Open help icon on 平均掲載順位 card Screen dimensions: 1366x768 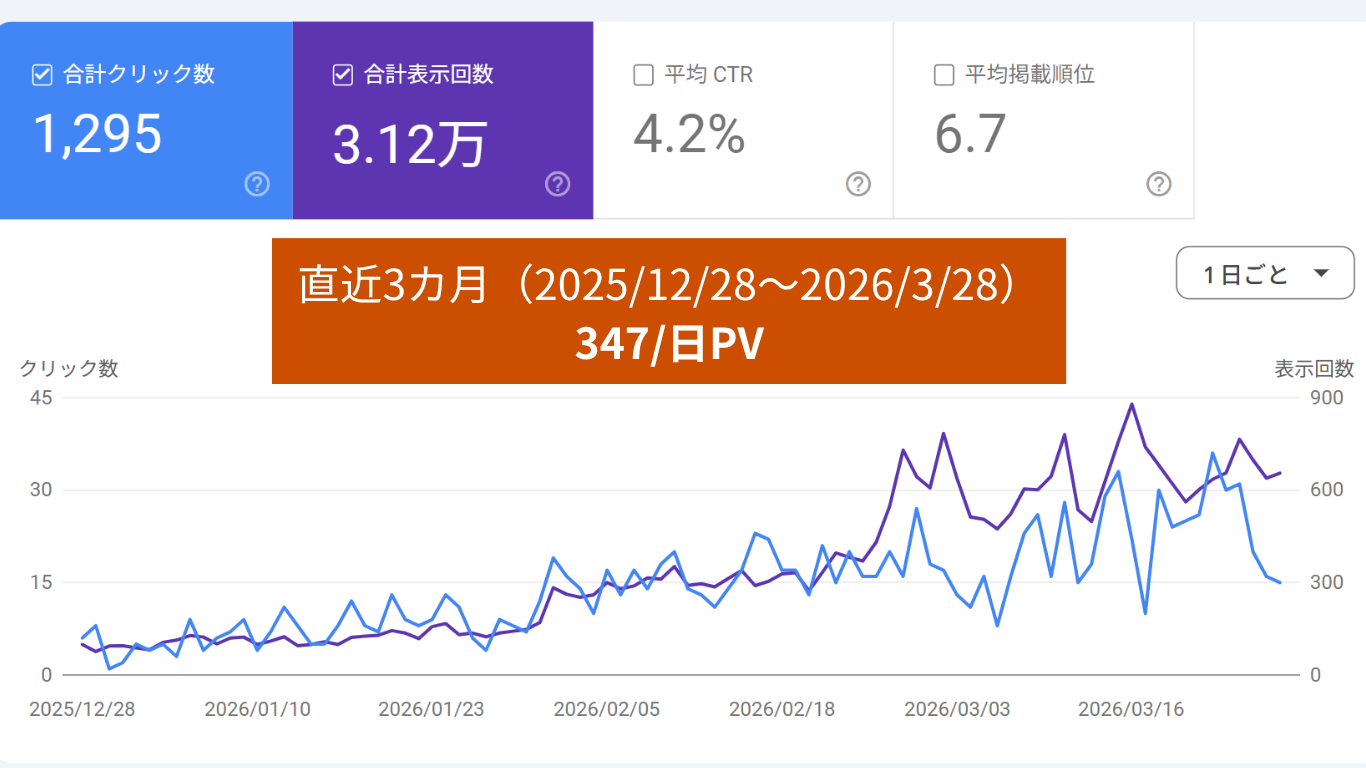(x=1159, y=184)
